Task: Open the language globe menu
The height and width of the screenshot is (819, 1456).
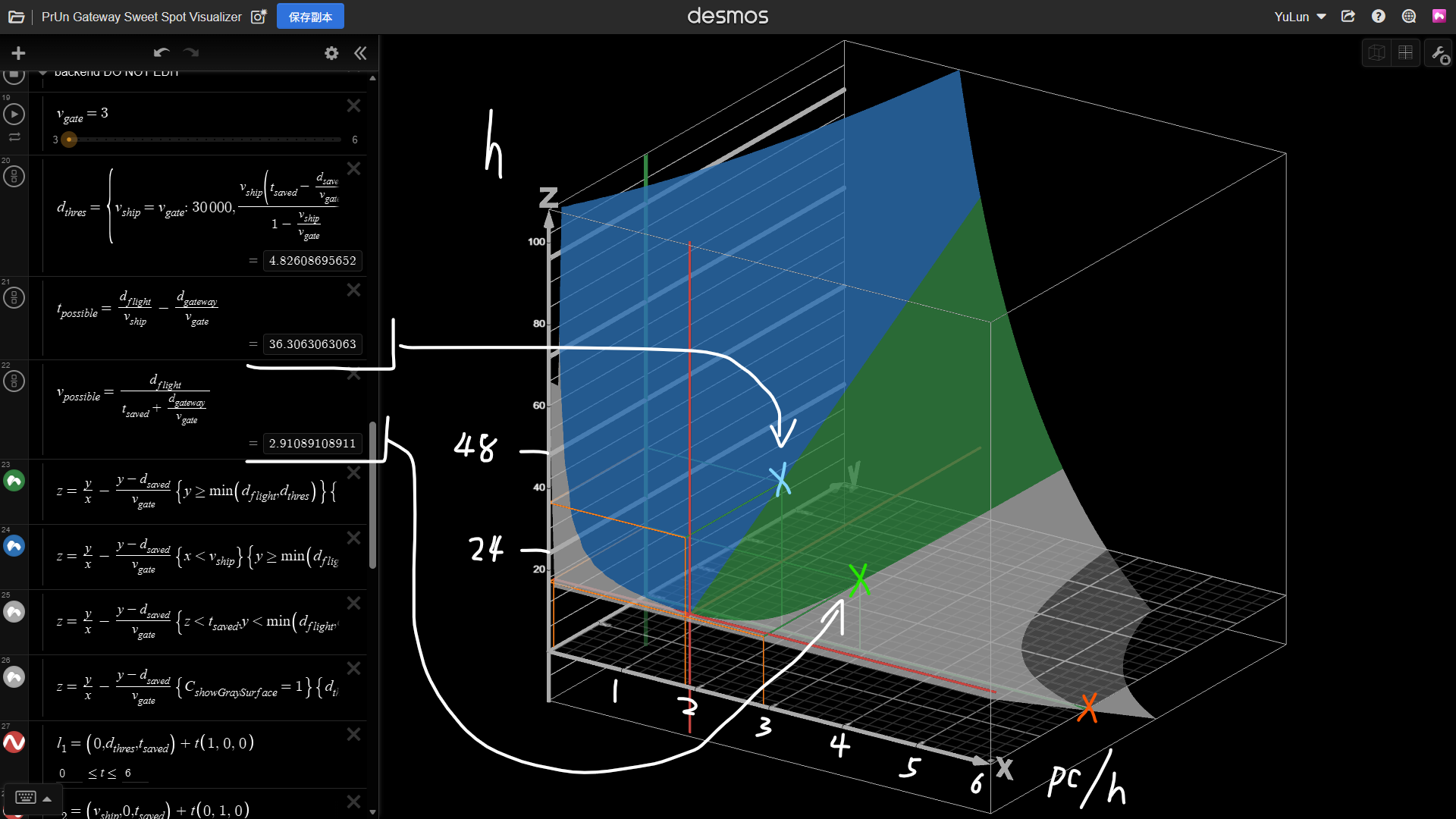Action: 1408,17
